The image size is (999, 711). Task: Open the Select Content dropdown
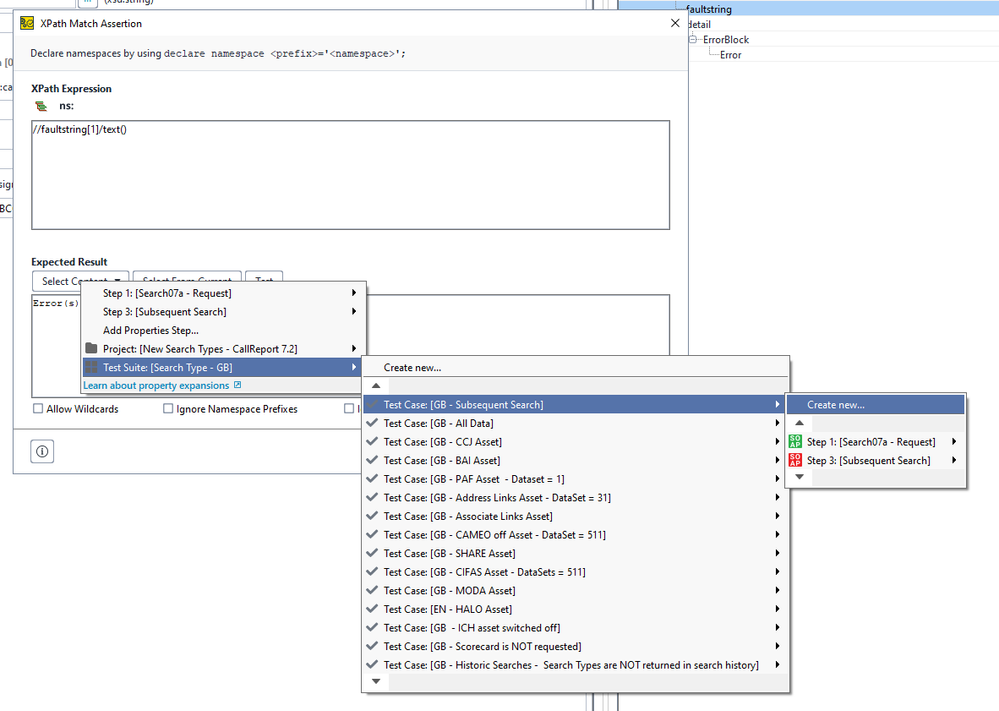point(80,281)
